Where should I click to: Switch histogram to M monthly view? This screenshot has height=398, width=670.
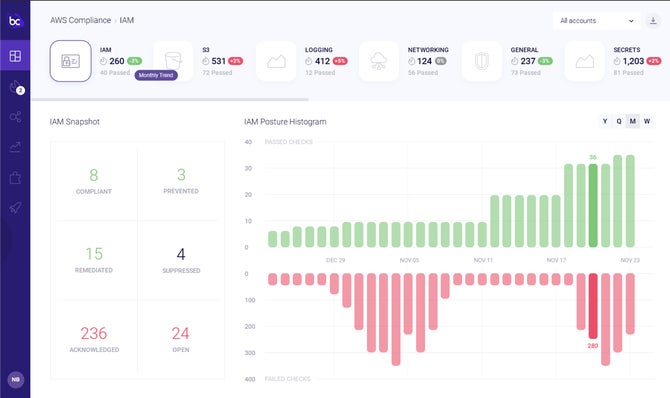[633, 121]
